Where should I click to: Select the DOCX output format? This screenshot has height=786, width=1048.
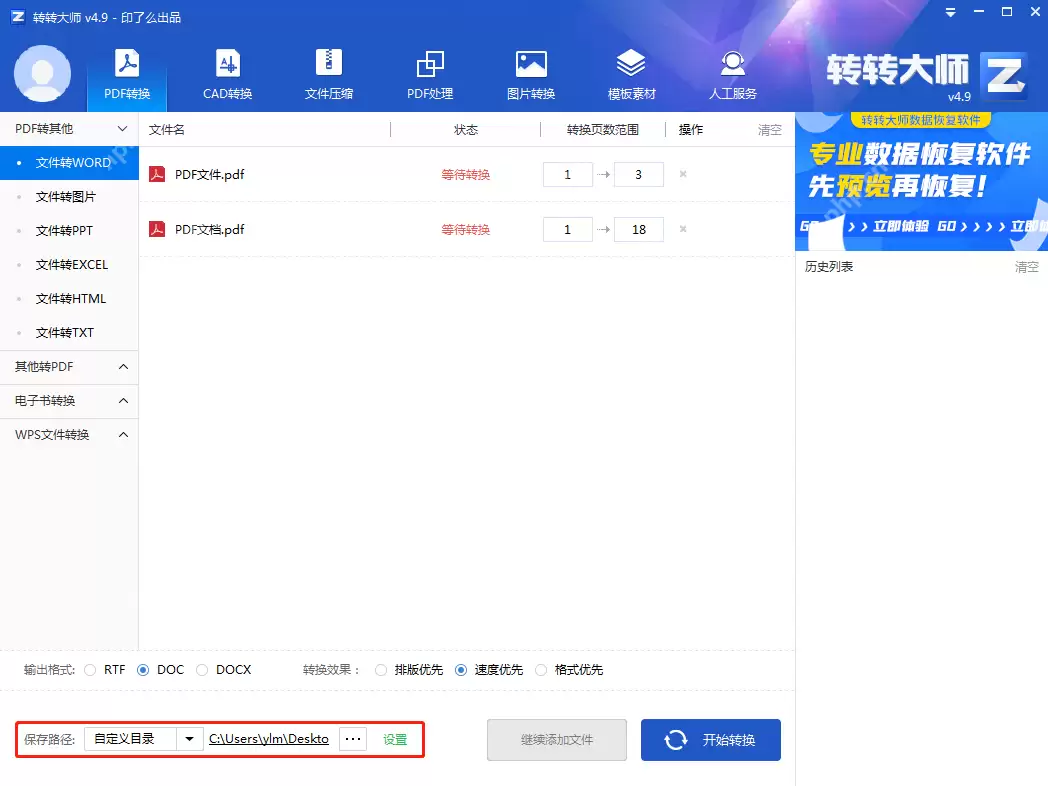click(202, 670)
